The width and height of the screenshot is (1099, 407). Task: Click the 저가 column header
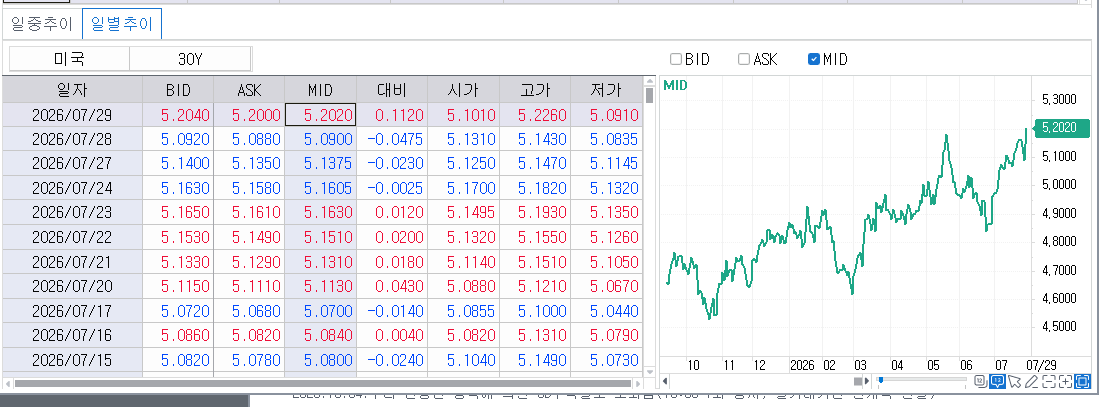click(x=606, y=90)
